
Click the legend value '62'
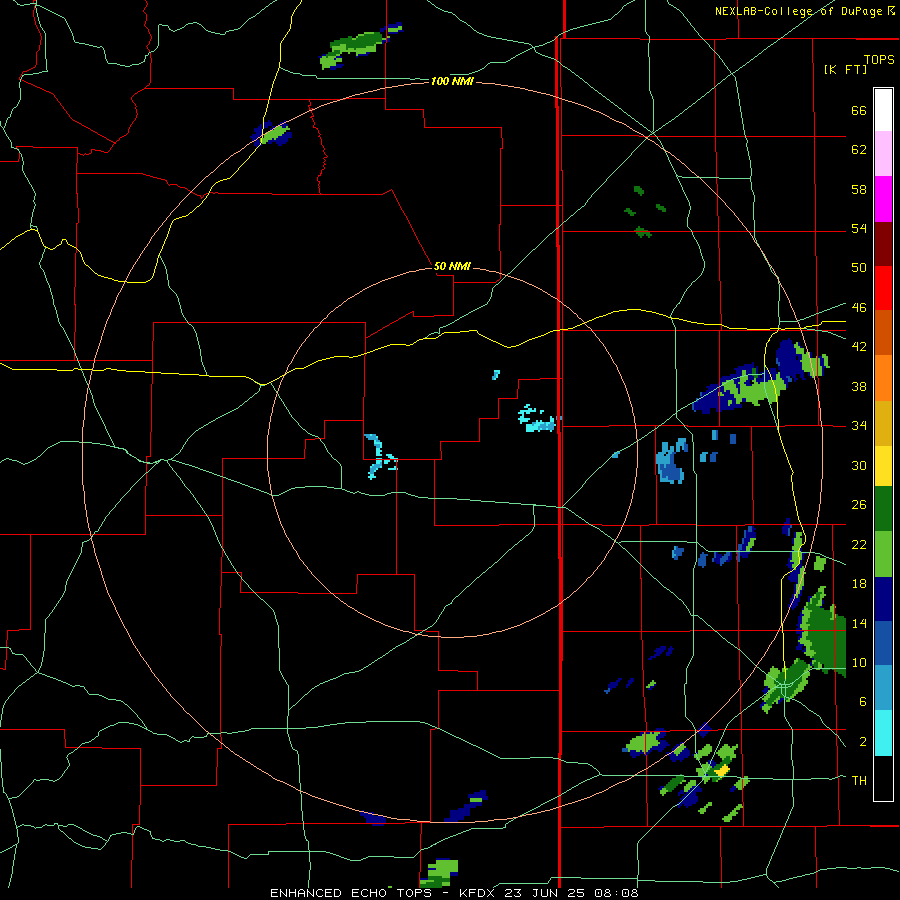coord(859,150)
